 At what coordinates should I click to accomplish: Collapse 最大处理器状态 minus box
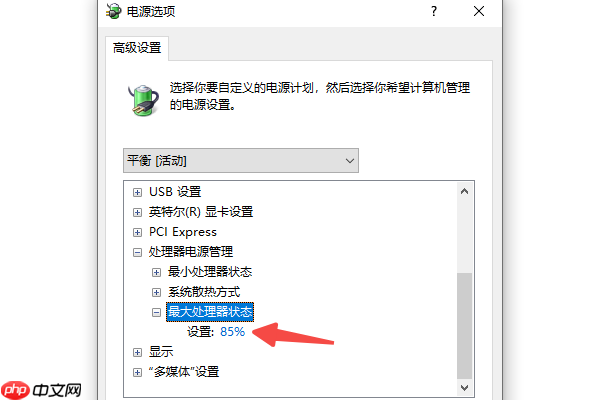pyautogui.click(x=156, y=312)
